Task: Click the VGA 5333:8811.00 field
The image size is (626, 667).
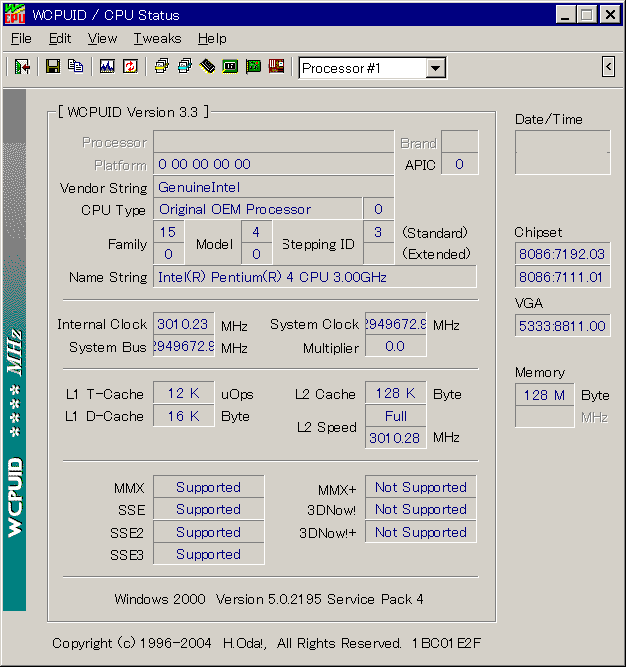Action: click(x=562, y=326)
